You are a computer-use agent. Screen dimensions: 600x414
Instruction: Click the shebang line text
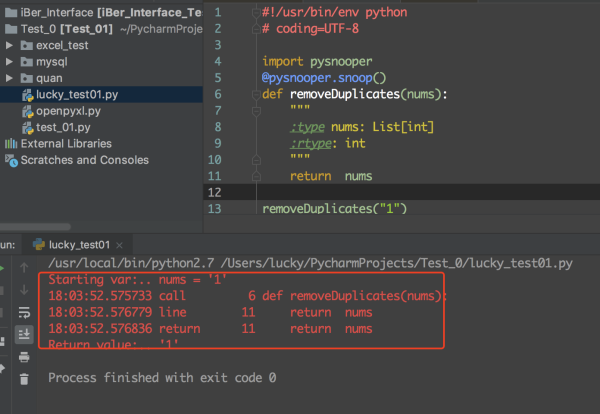334,13
